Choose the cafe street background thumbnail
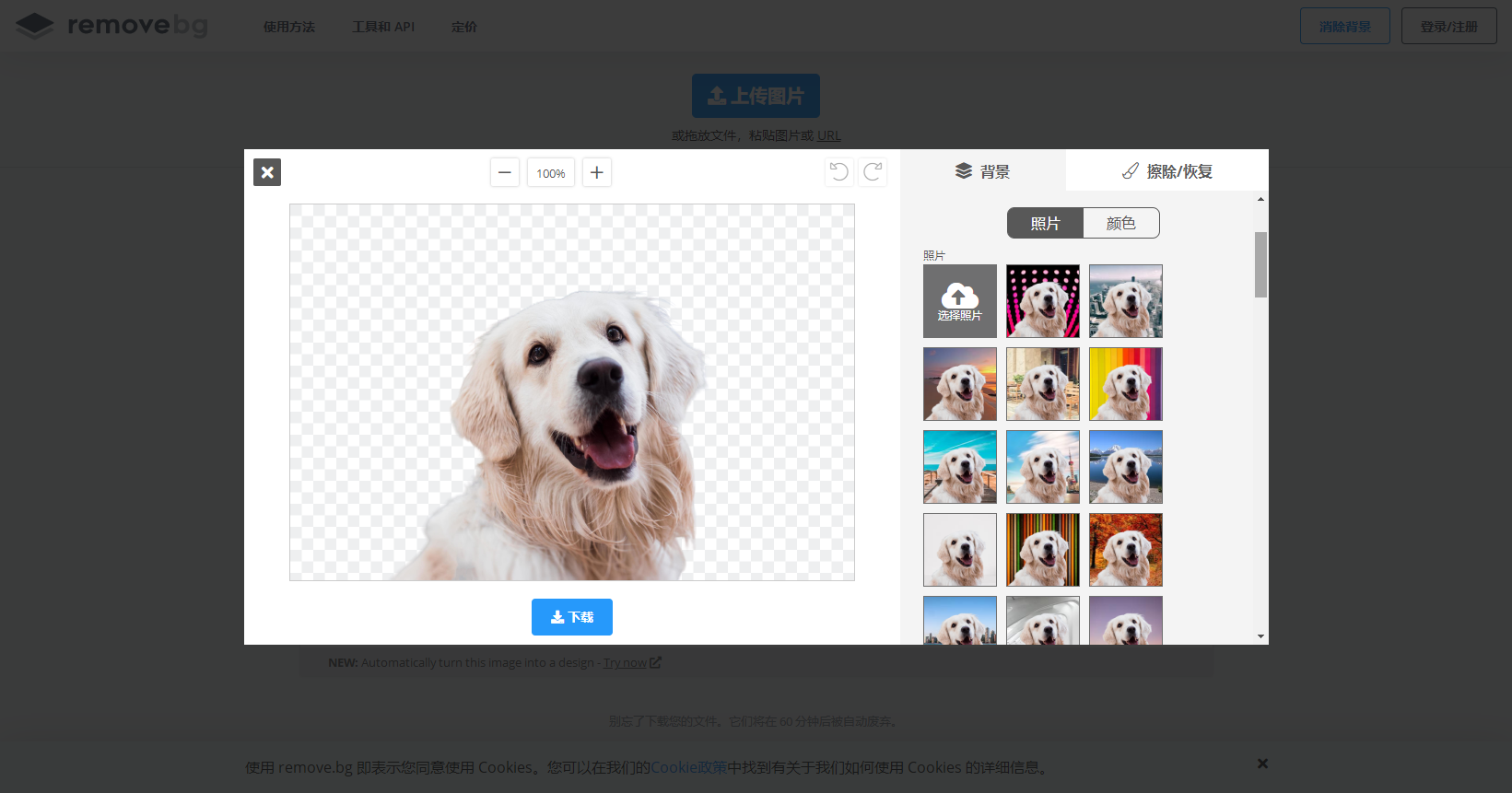Screen dimensions: 1512x793 coord(1043,384)
